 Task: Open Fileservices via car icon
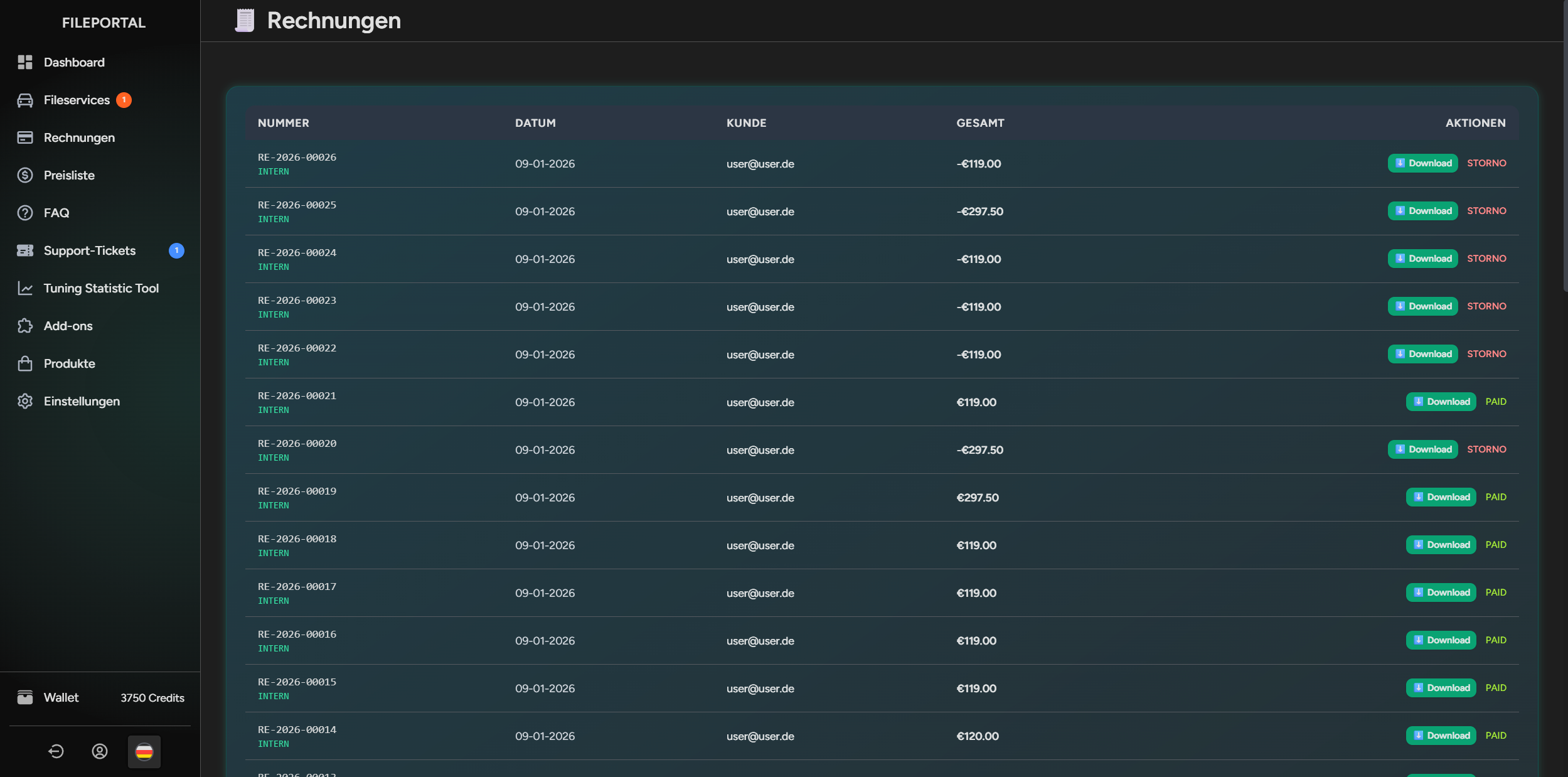[x=25, y=100]
